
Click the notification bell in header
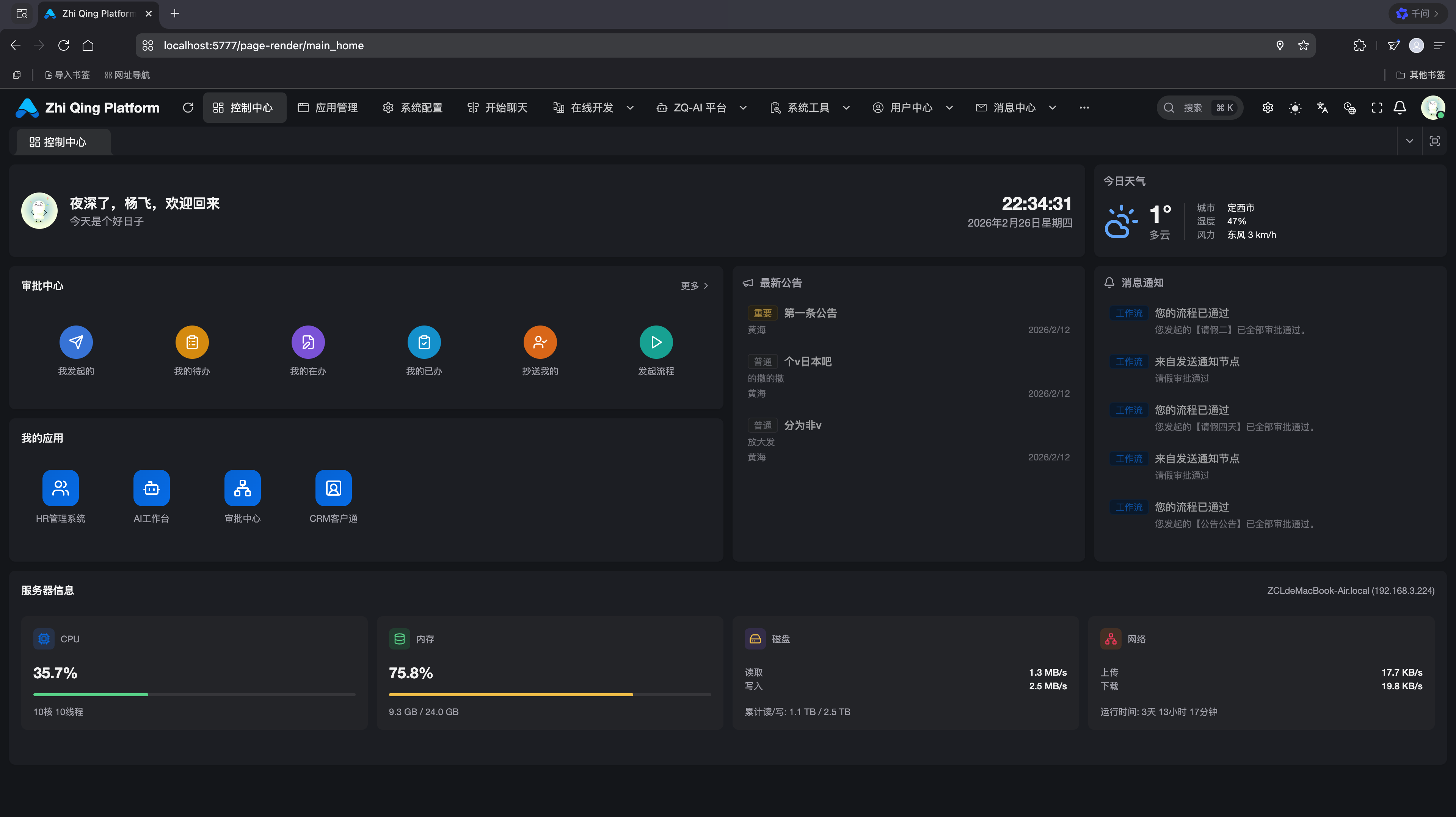pos(1400,108)
